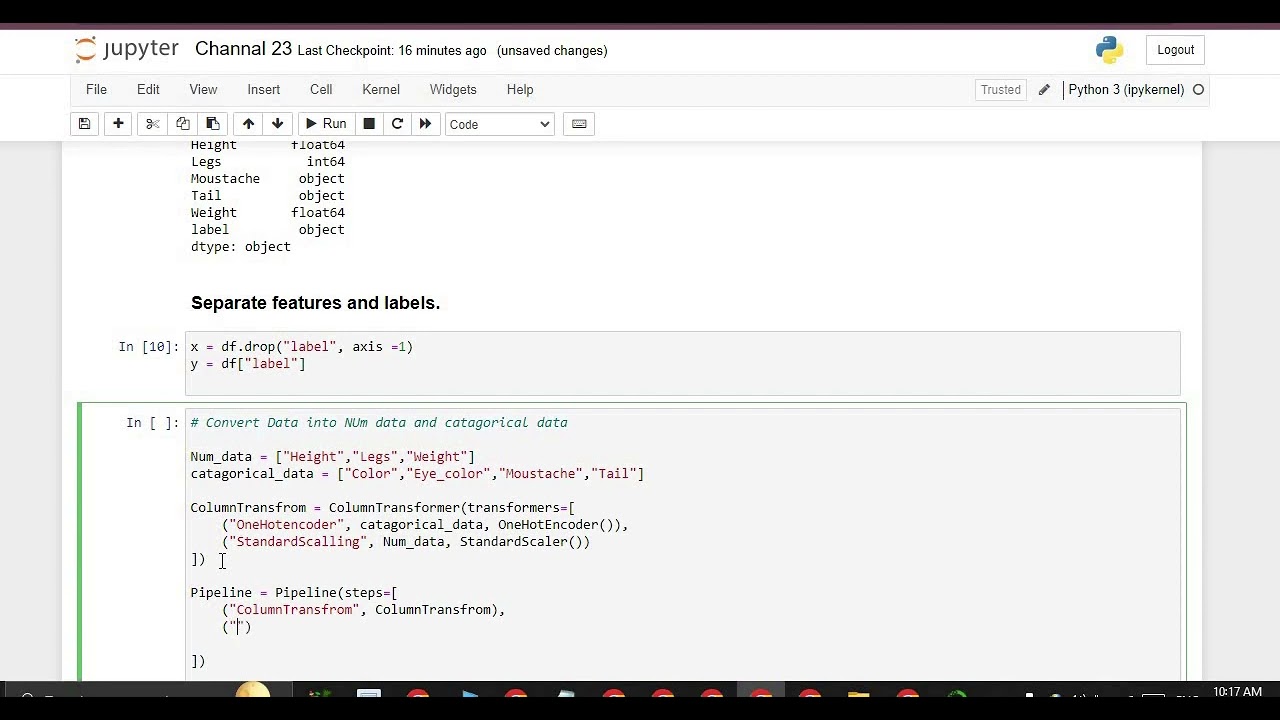Click the label object output row
This screenshot has height=720, width=1280.
pyautogui.click(x=268, y=230)
